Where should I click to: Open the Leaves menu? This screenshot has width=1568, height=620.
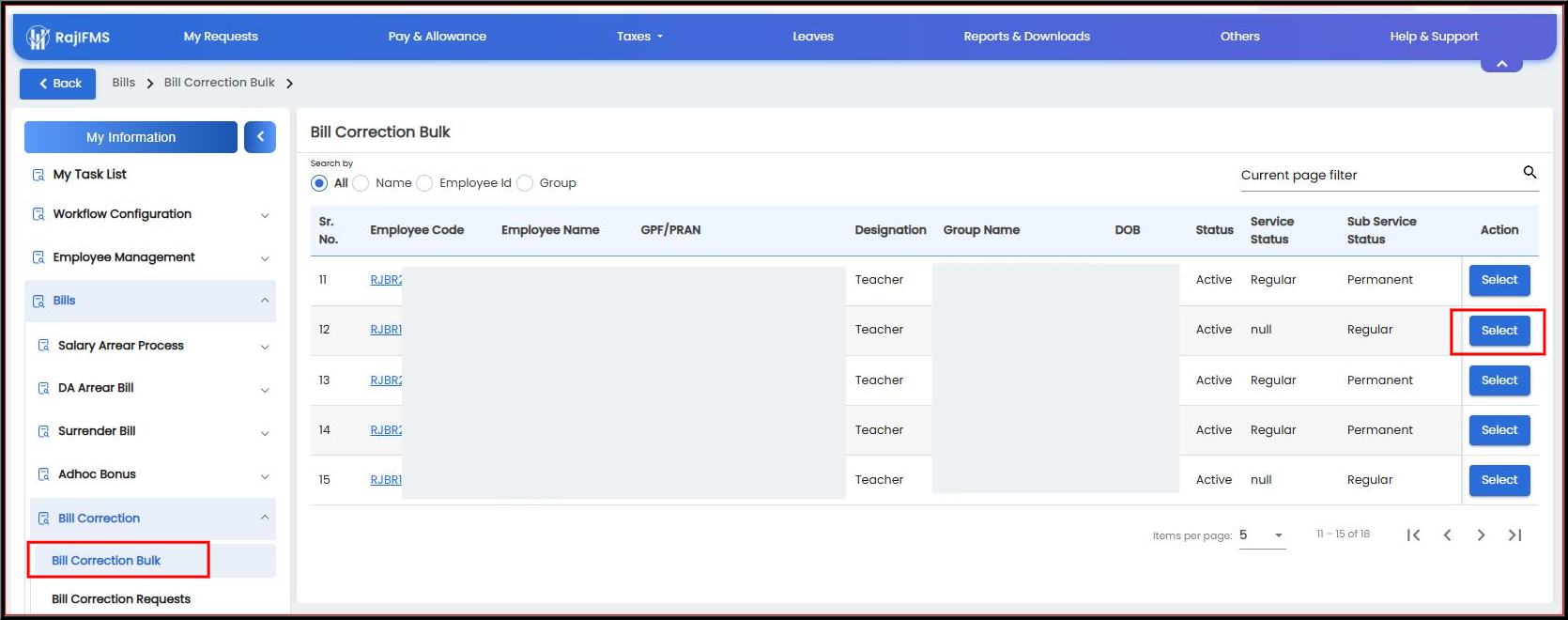pos(813,37)
